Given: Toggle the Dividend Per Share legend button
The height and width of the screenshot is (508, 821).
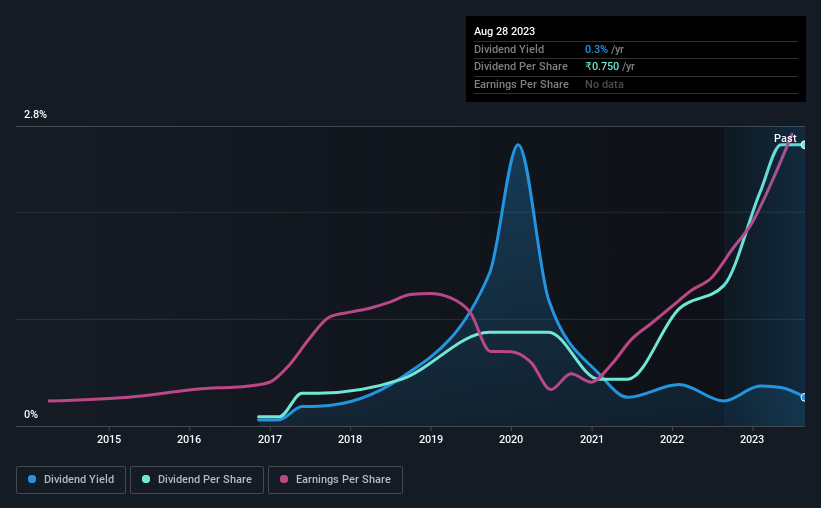Looking at the screenshot, I should click(x=197, y=480).
